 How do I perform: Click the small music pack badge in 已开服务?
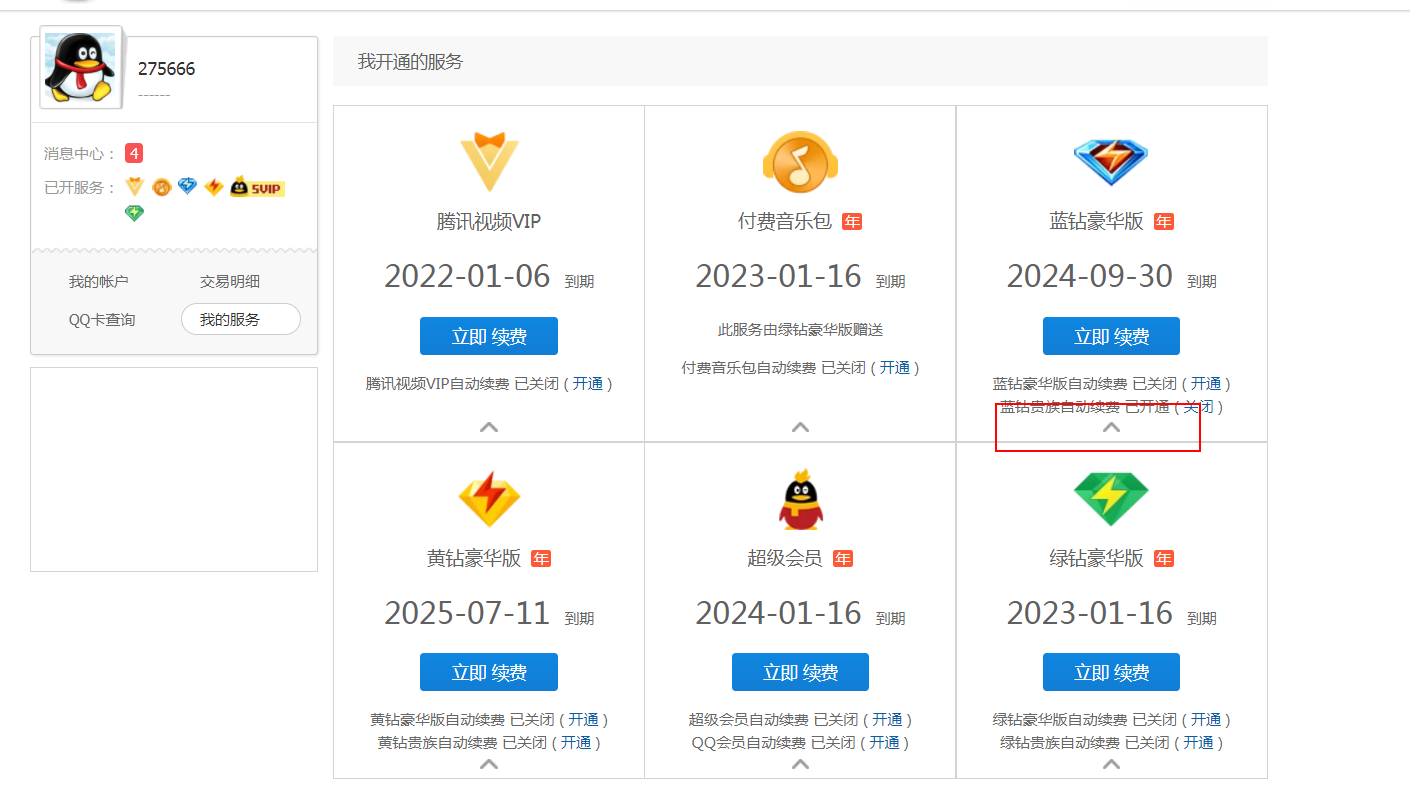[161, 187]
